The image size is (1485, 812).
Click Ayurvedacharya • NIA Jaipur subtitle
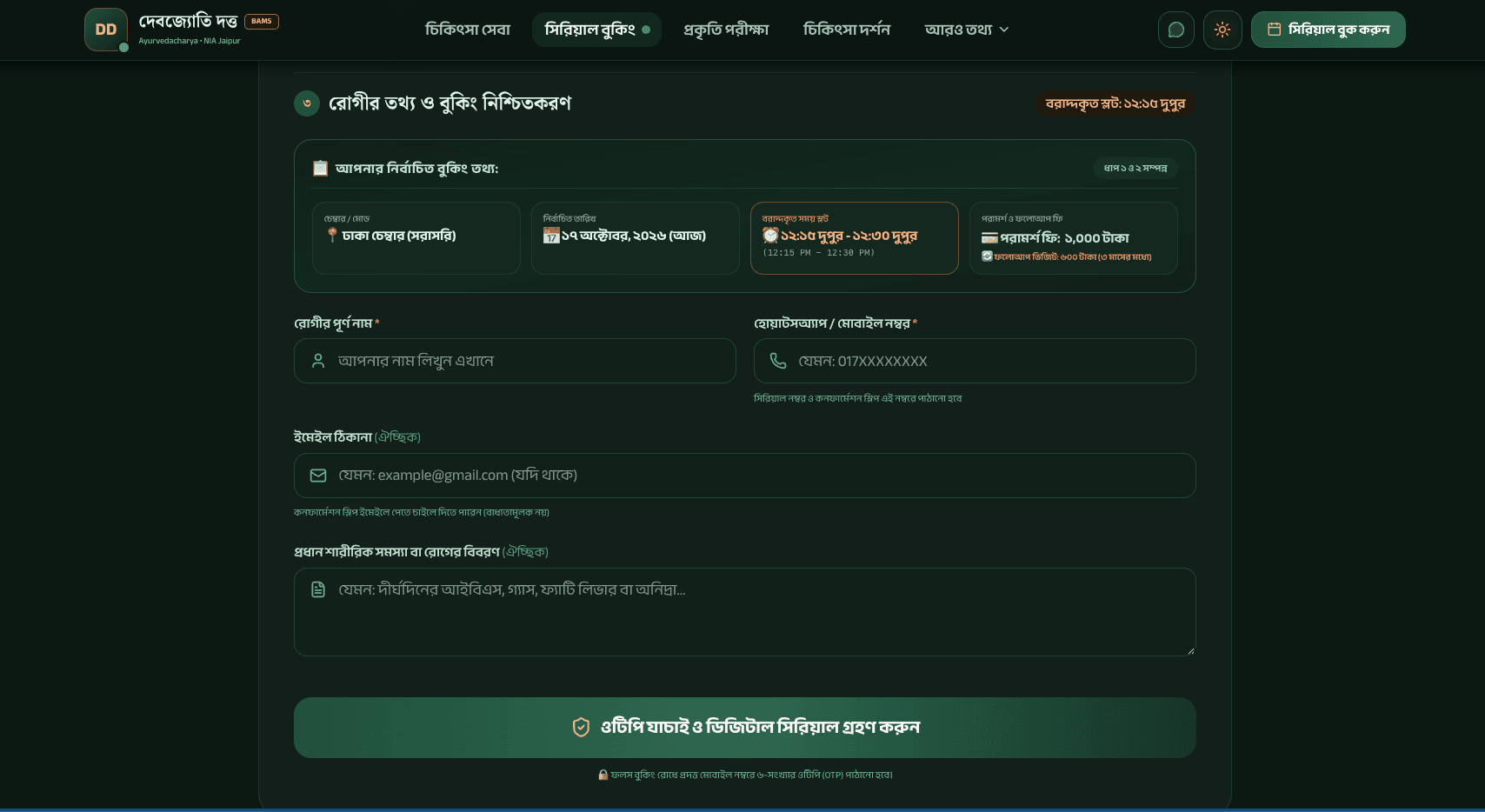190,41
